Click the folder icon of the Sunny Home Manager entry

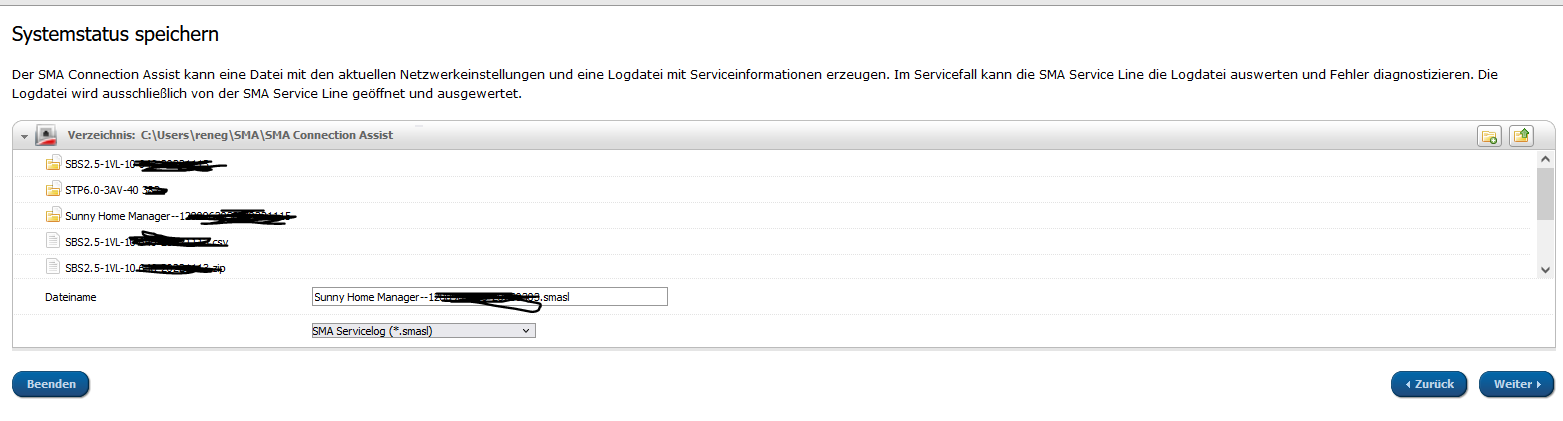[x=53, y=215]
